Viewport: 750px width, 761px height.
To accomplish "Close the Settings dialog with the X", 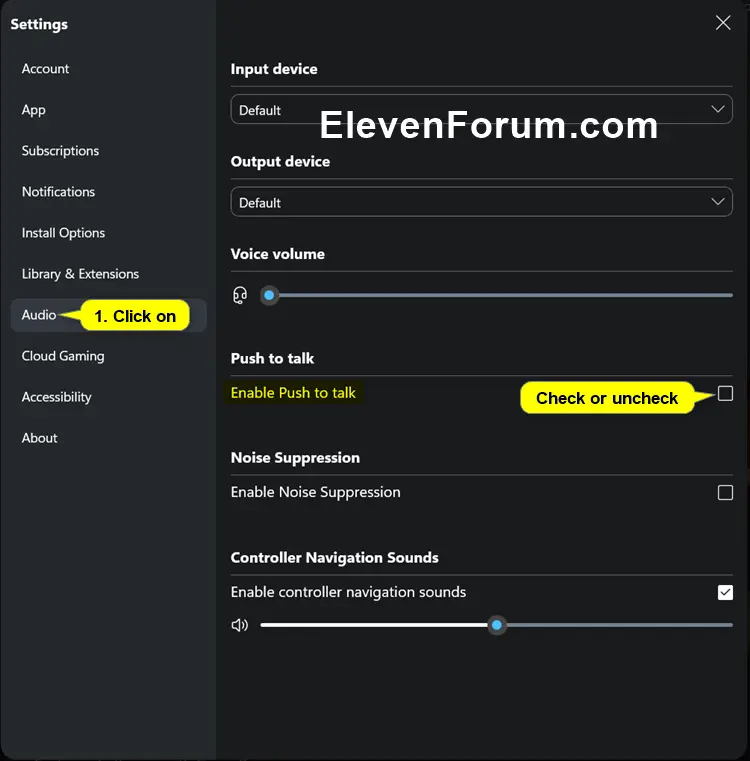I will pos(723,22).
